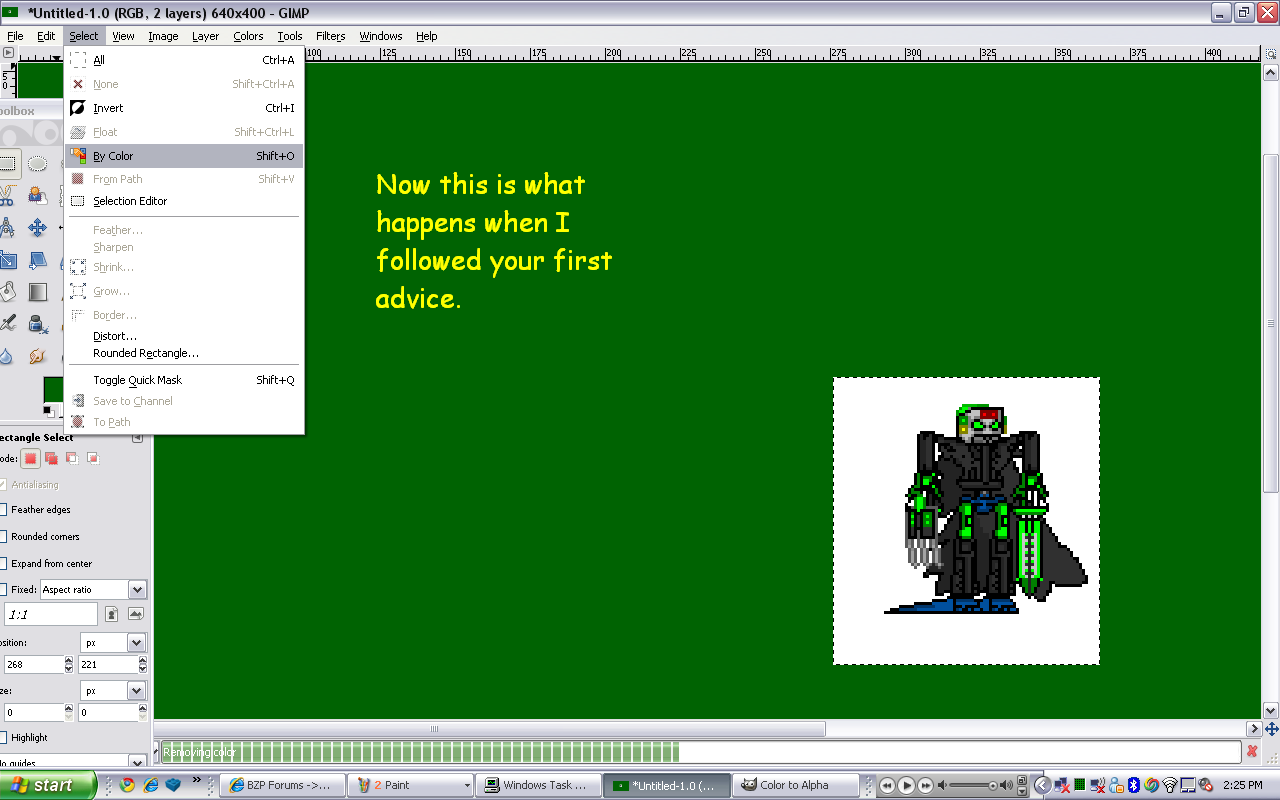Enable Feather edges checkbox
The image size is (1280, 800).
click(3, 510)
